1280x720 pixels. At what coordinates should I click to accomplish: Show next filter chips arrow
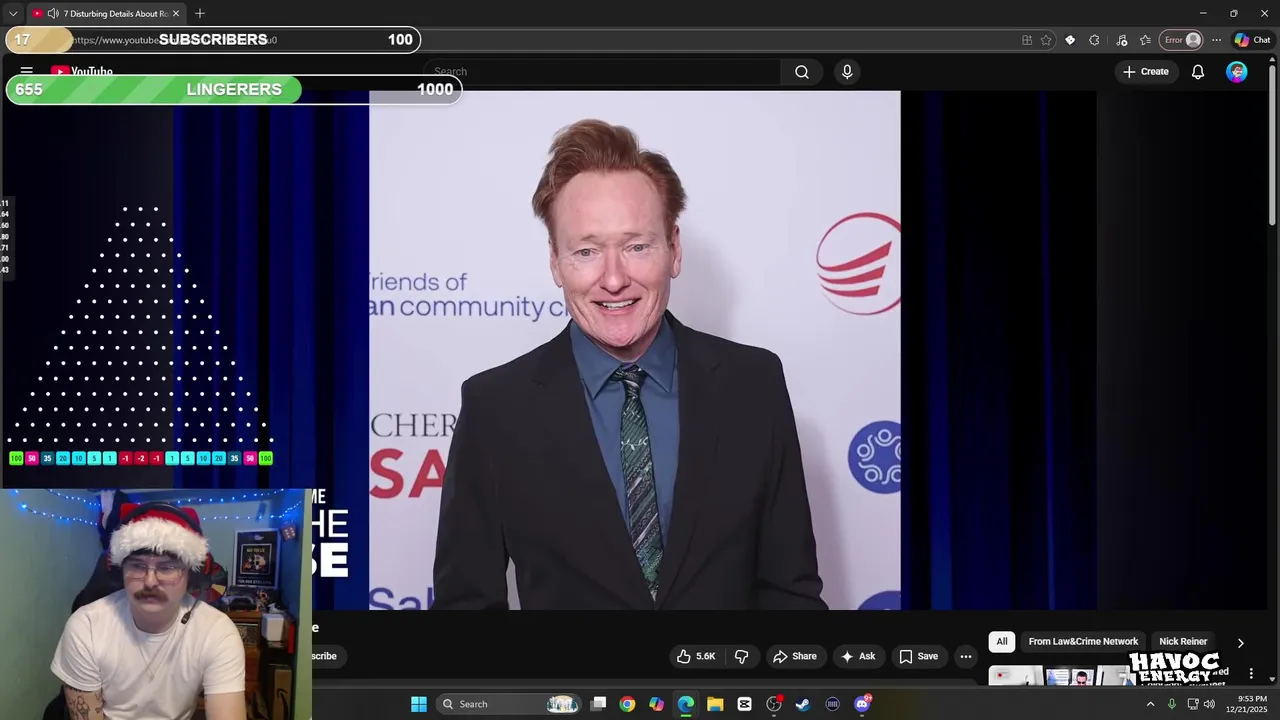[x=1240, y=643]
